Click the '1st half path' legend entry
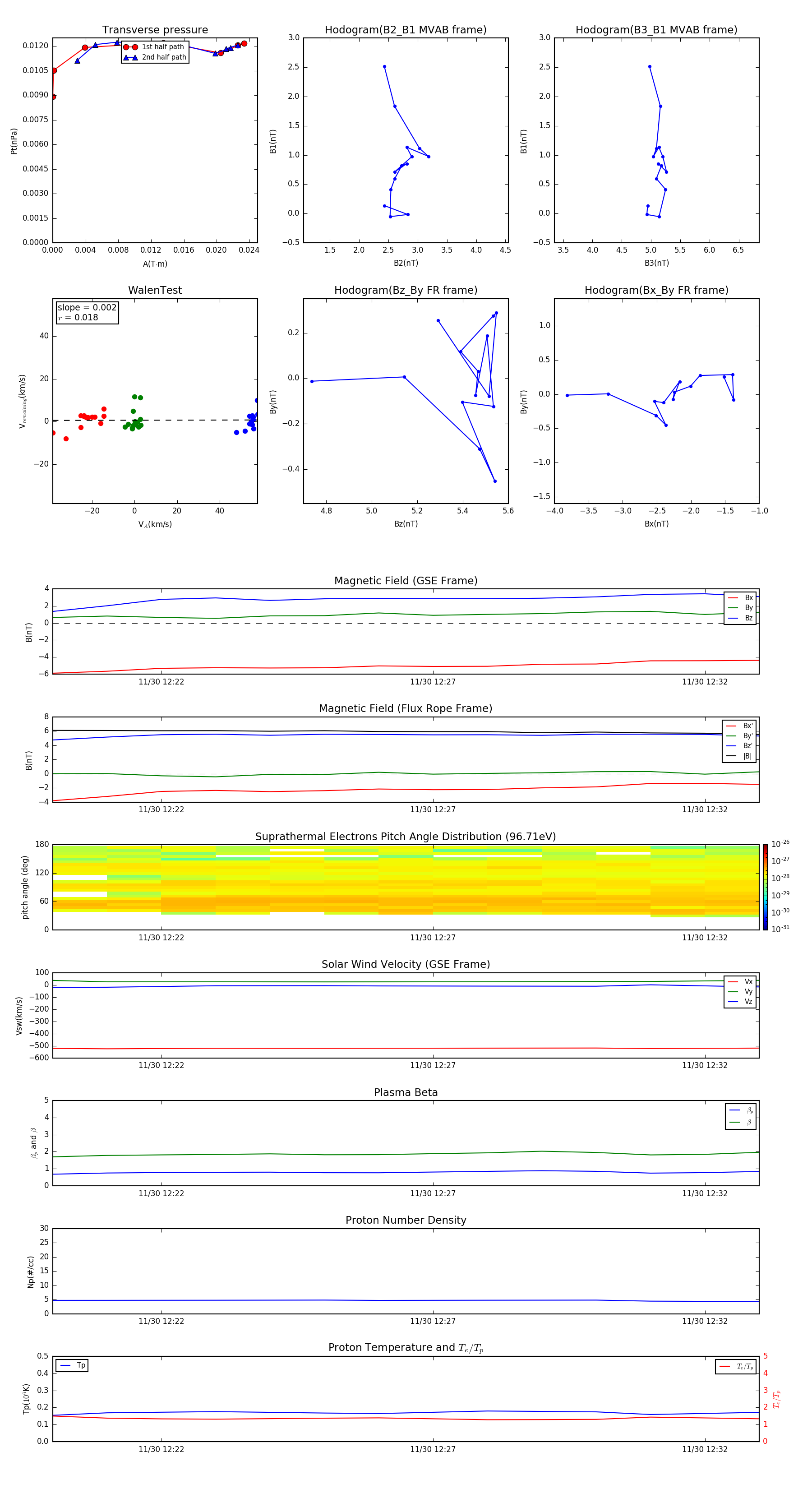This screenshot has width=812, height=1489. point(154,47)
